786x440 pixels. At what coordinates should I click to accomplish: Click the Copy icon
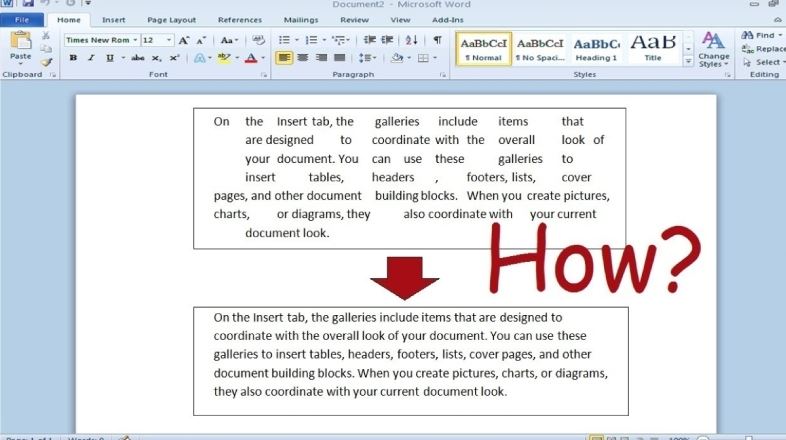[46, 49]
